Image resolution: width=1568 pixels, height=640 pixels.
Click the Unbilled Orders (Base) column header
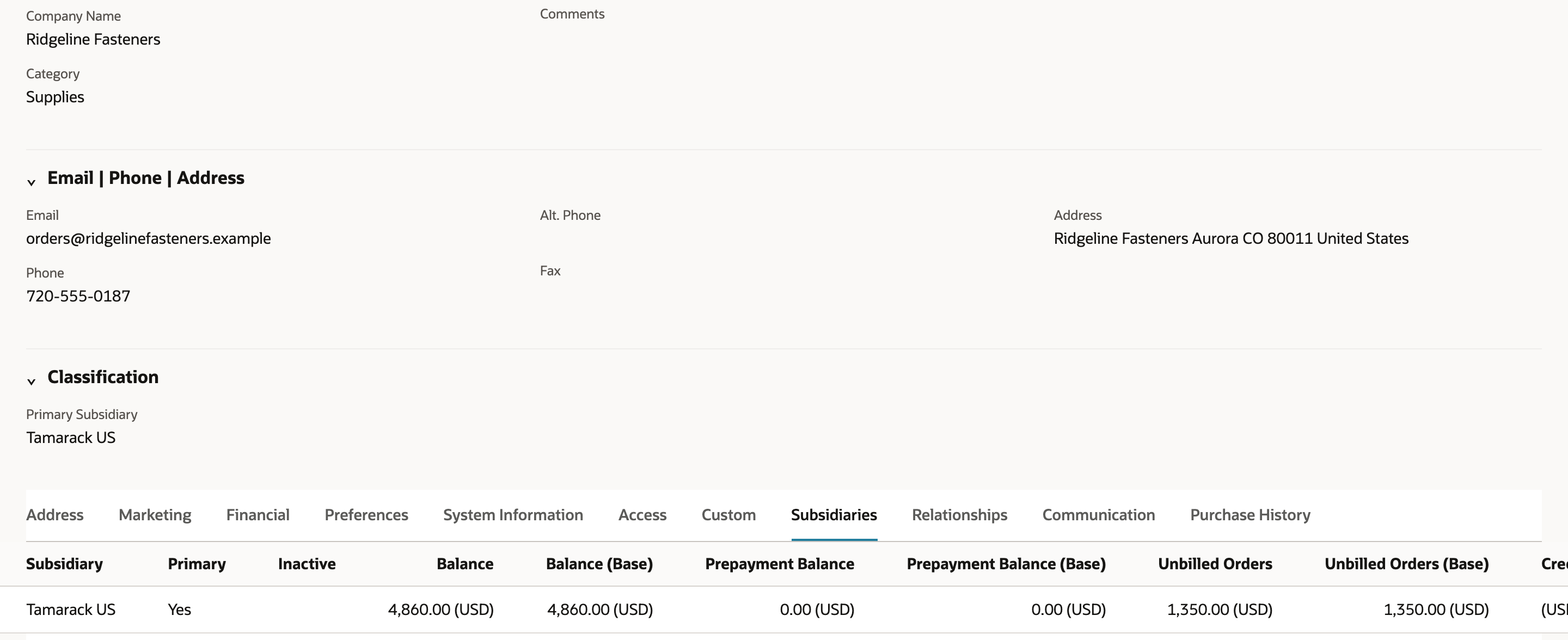click(1407, 564)
